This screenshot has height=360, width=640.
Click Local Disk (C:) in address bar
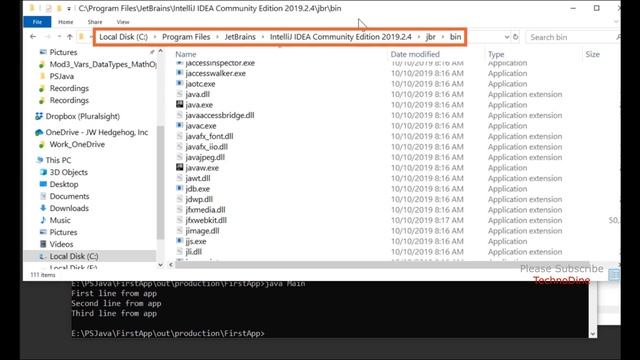click(123, 37)
